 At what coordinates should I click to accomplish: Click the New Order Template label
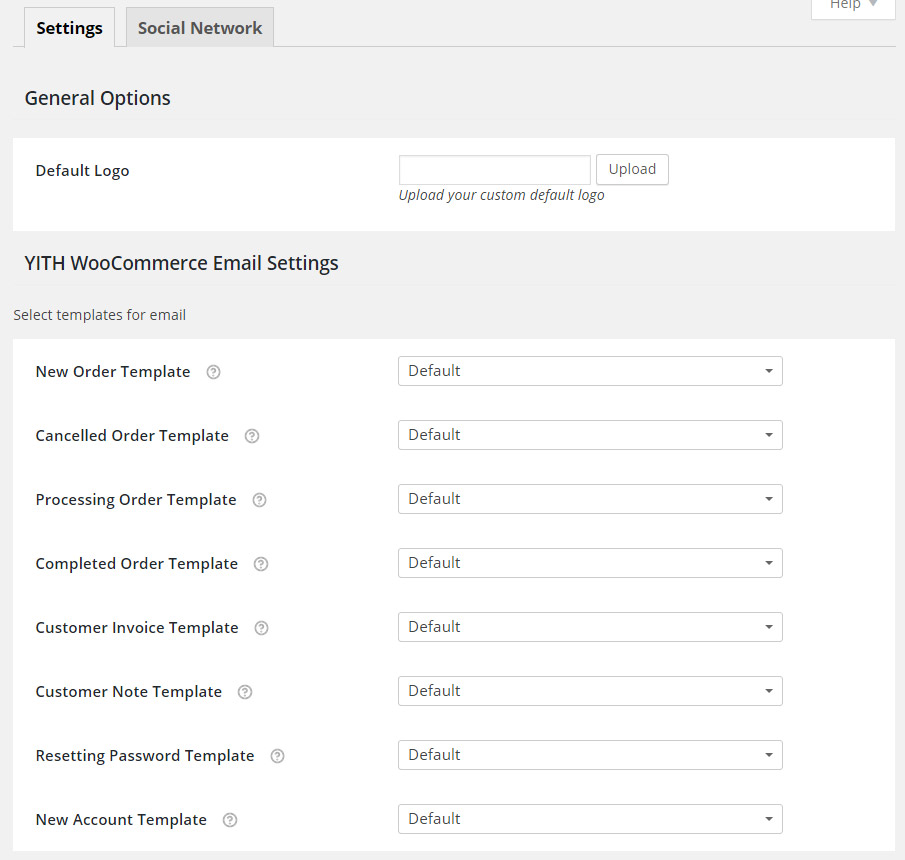point(113,372)
